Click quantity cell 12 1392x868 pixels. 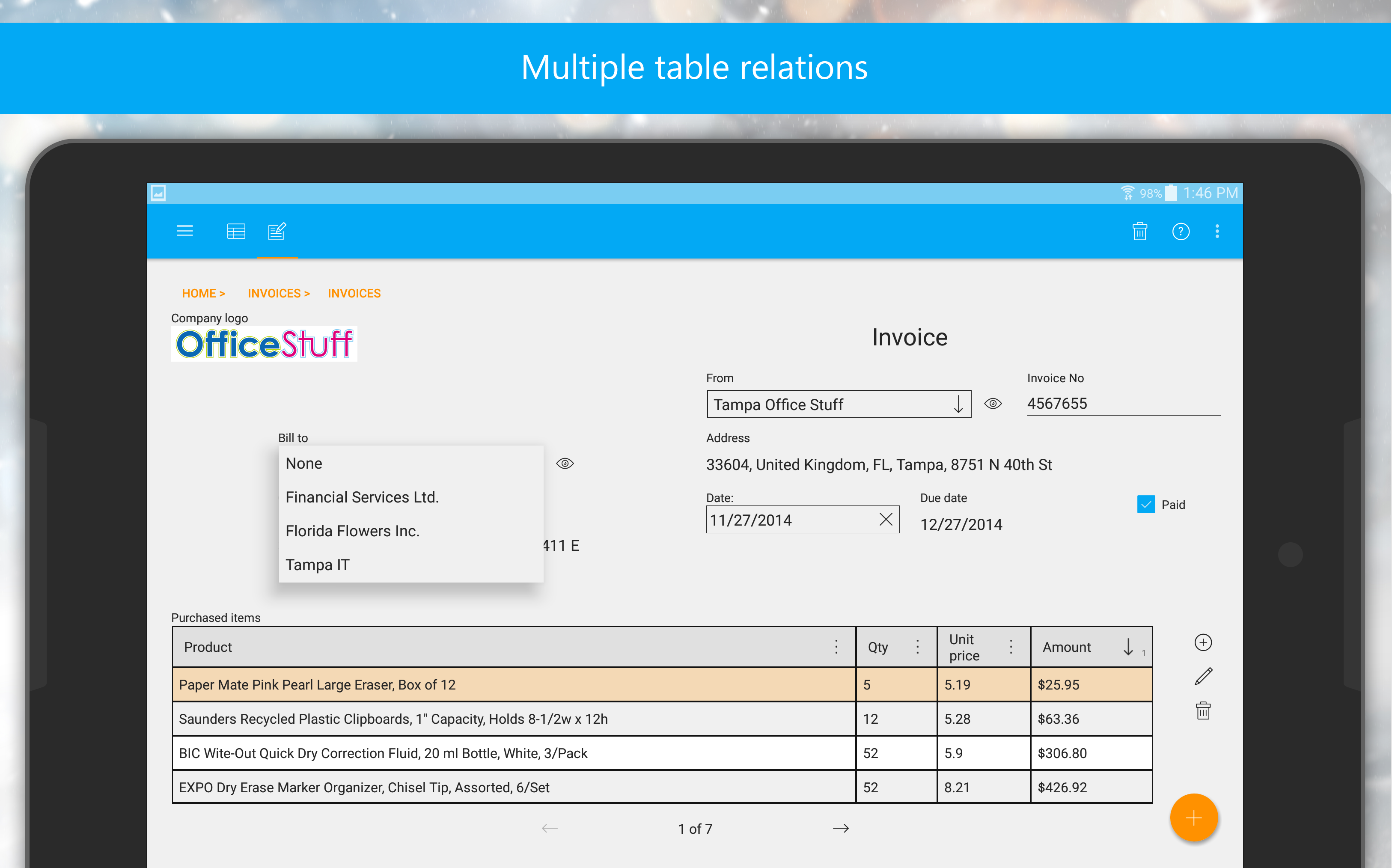tap(896, 719)
